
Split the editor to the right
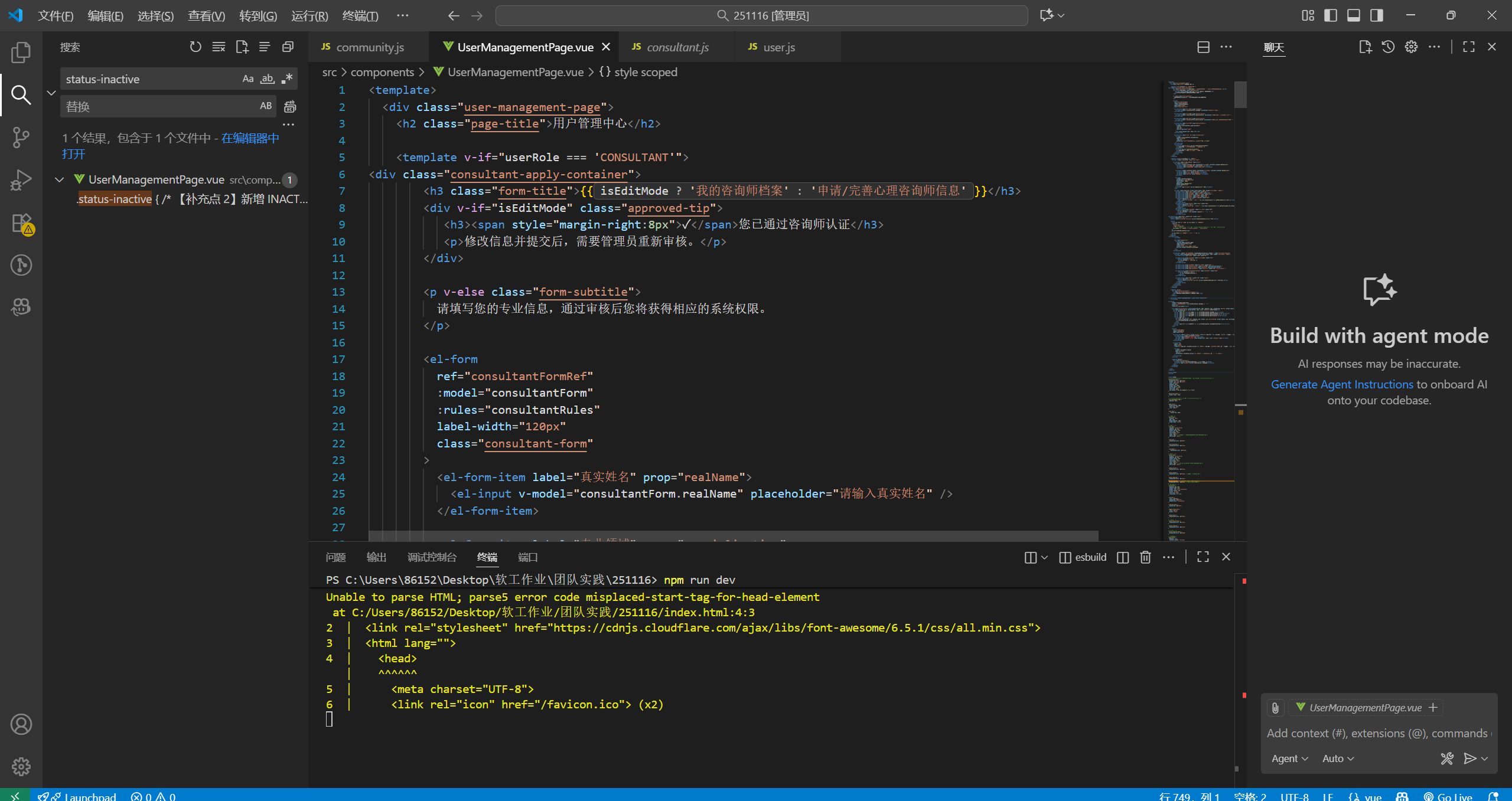point(1203,47)
